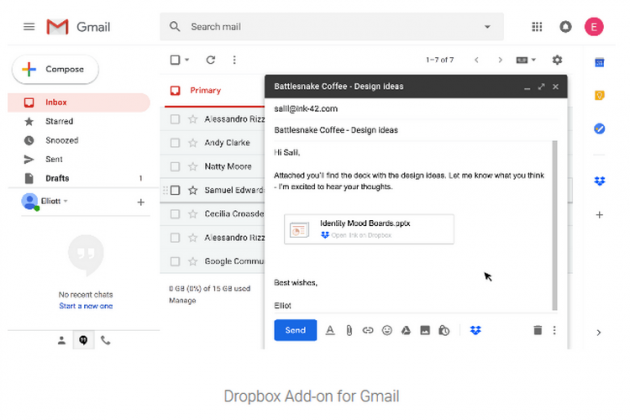This screenshot has height=420, width=630.
Task: Insert emoji in the message
Action: 387,330
